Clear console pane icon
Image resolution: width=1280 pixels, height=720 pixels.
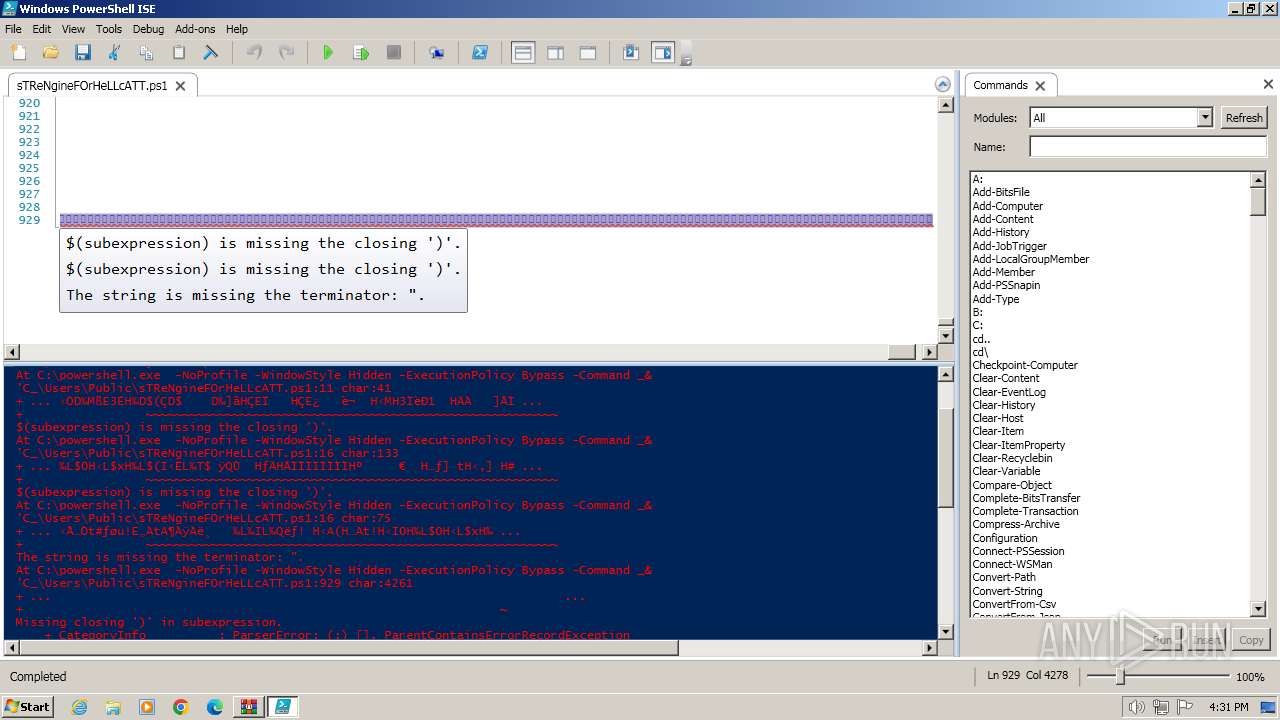pos(211,52)
